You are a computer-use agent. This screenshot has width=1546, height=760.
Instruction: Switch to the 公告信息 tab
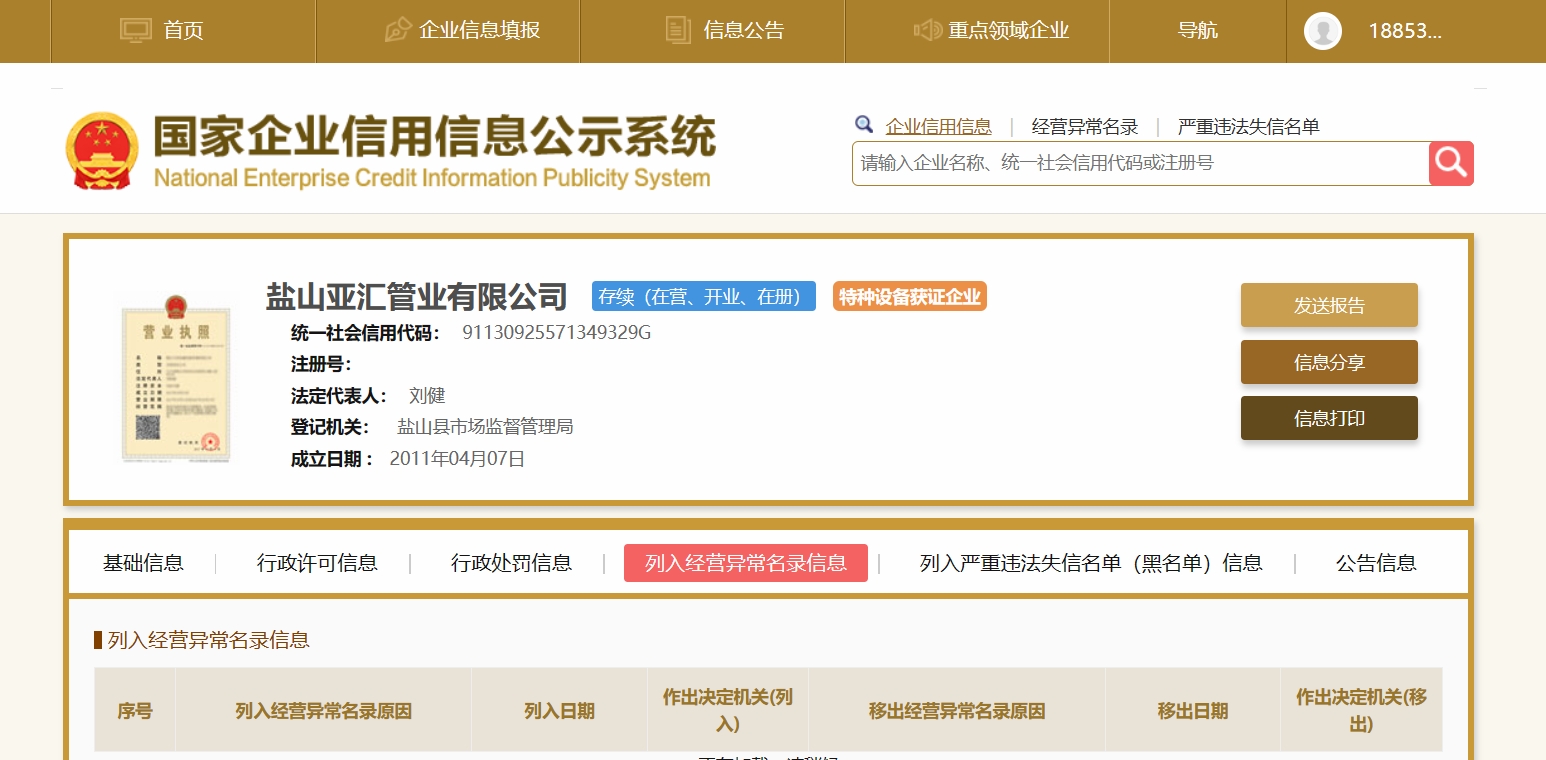[1376, 563]
